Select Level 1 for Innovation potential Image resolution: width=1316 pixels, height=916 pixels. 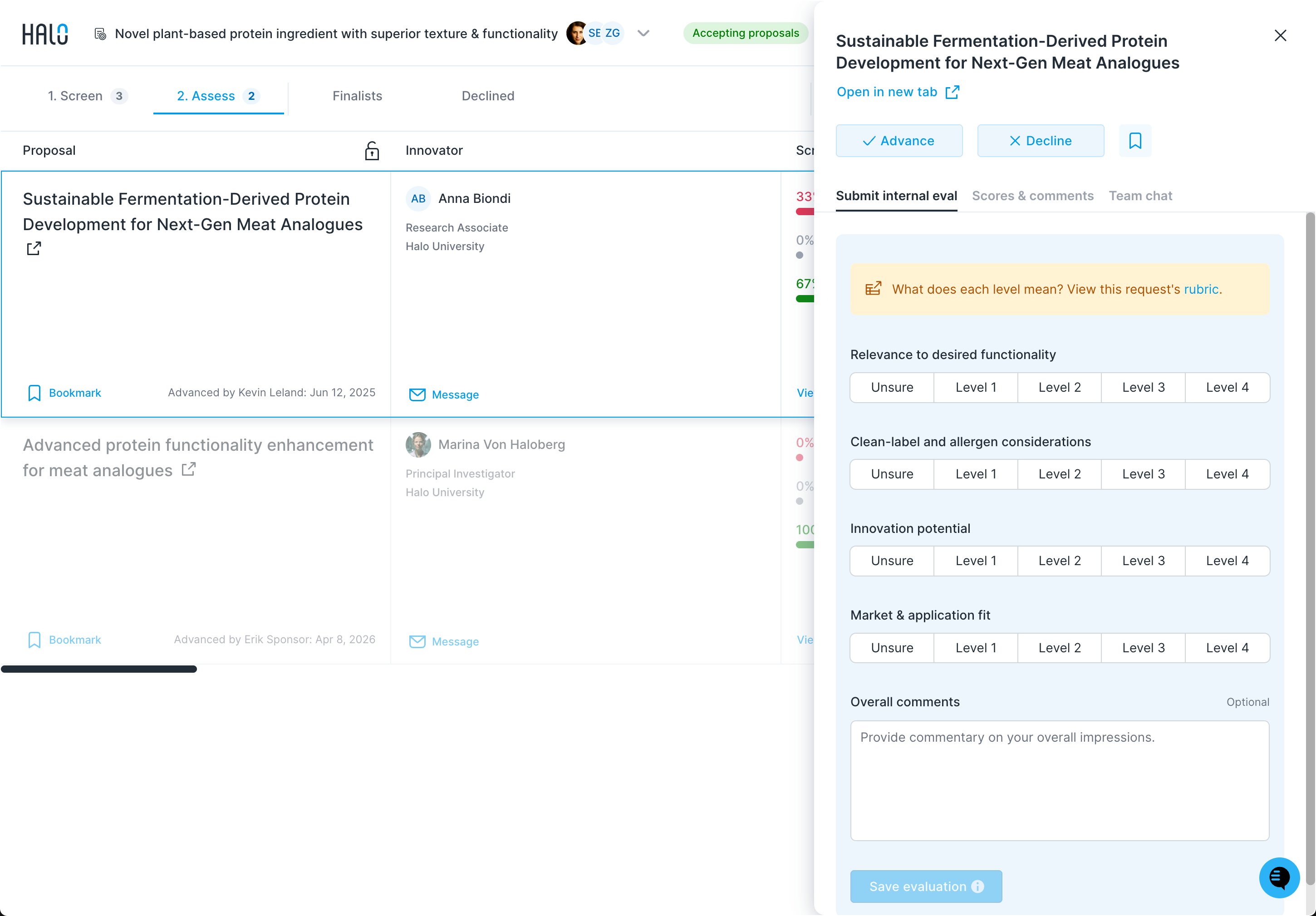[976, 561]
